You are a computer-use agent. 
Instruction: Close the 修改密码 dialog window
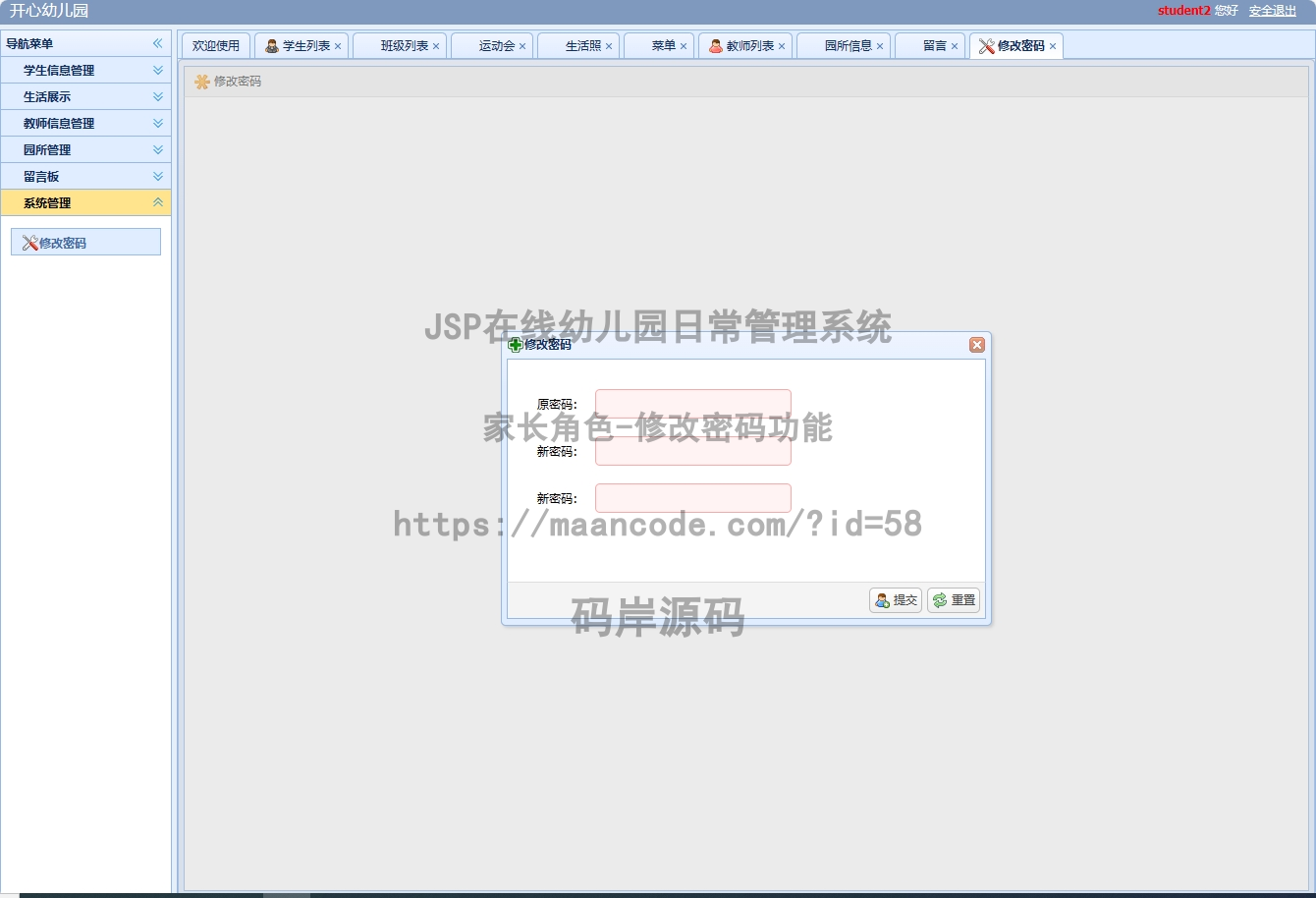coord(976,345)
